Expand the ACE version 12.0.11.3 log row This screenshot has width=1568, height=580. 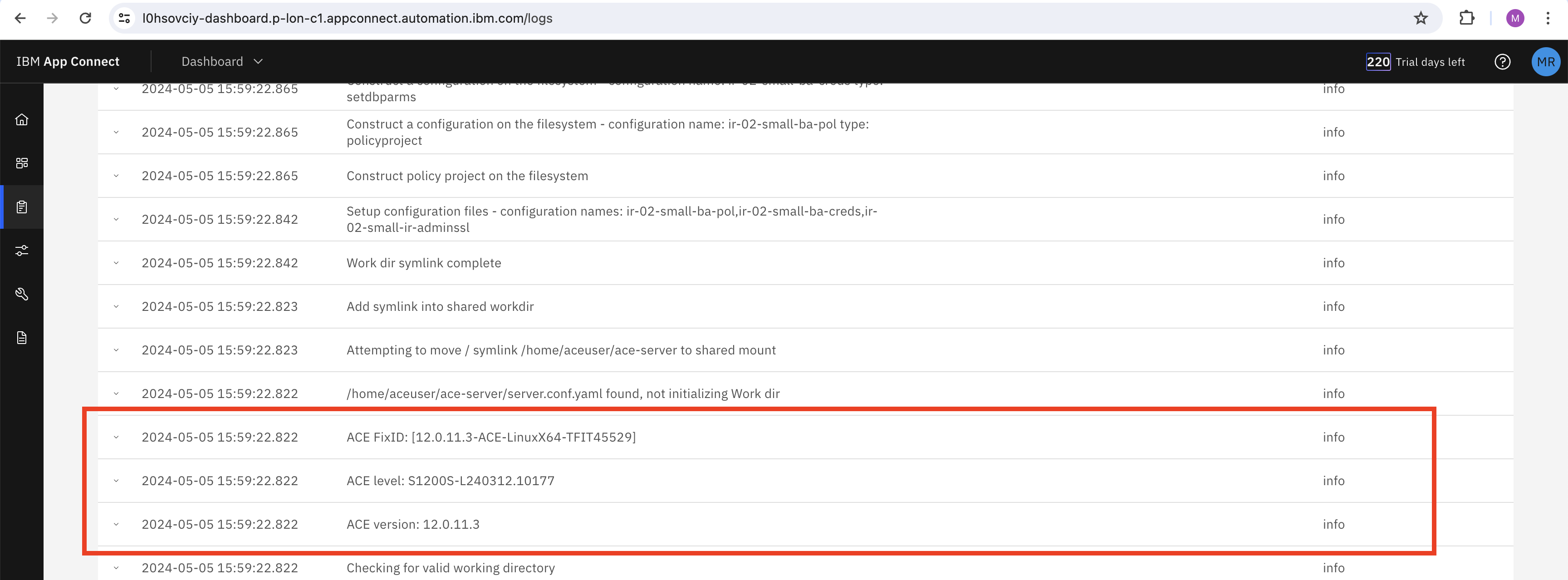point(116,524)
